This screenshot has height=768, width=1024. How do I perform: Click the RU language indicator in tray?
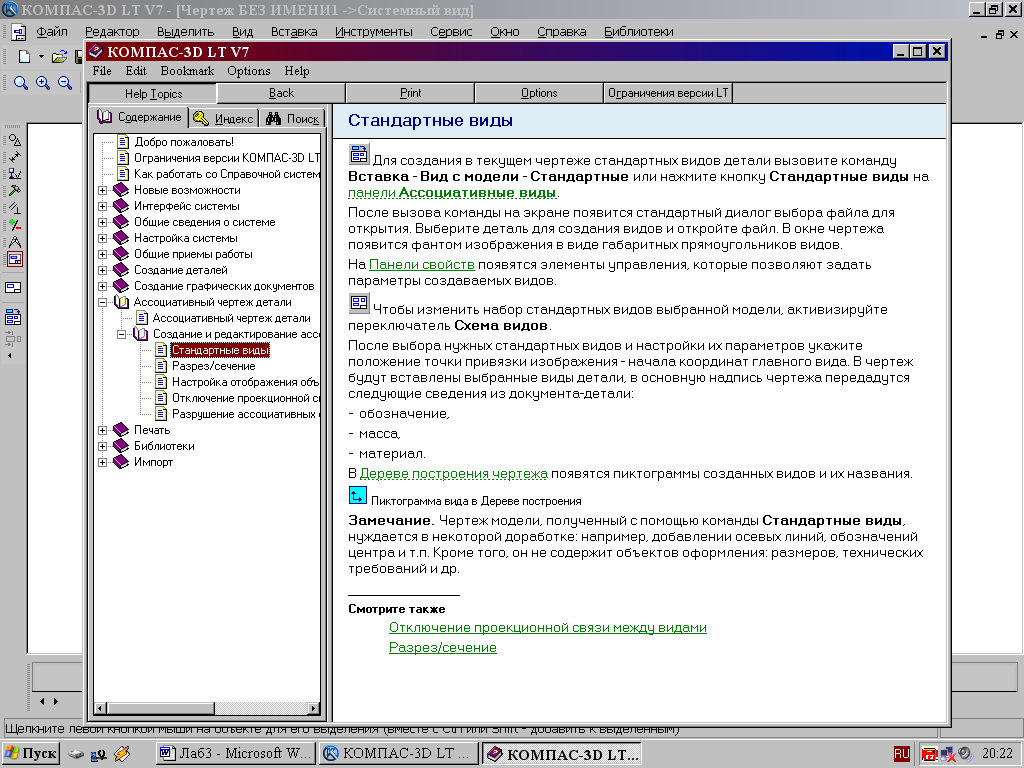[x=902, y=754]
